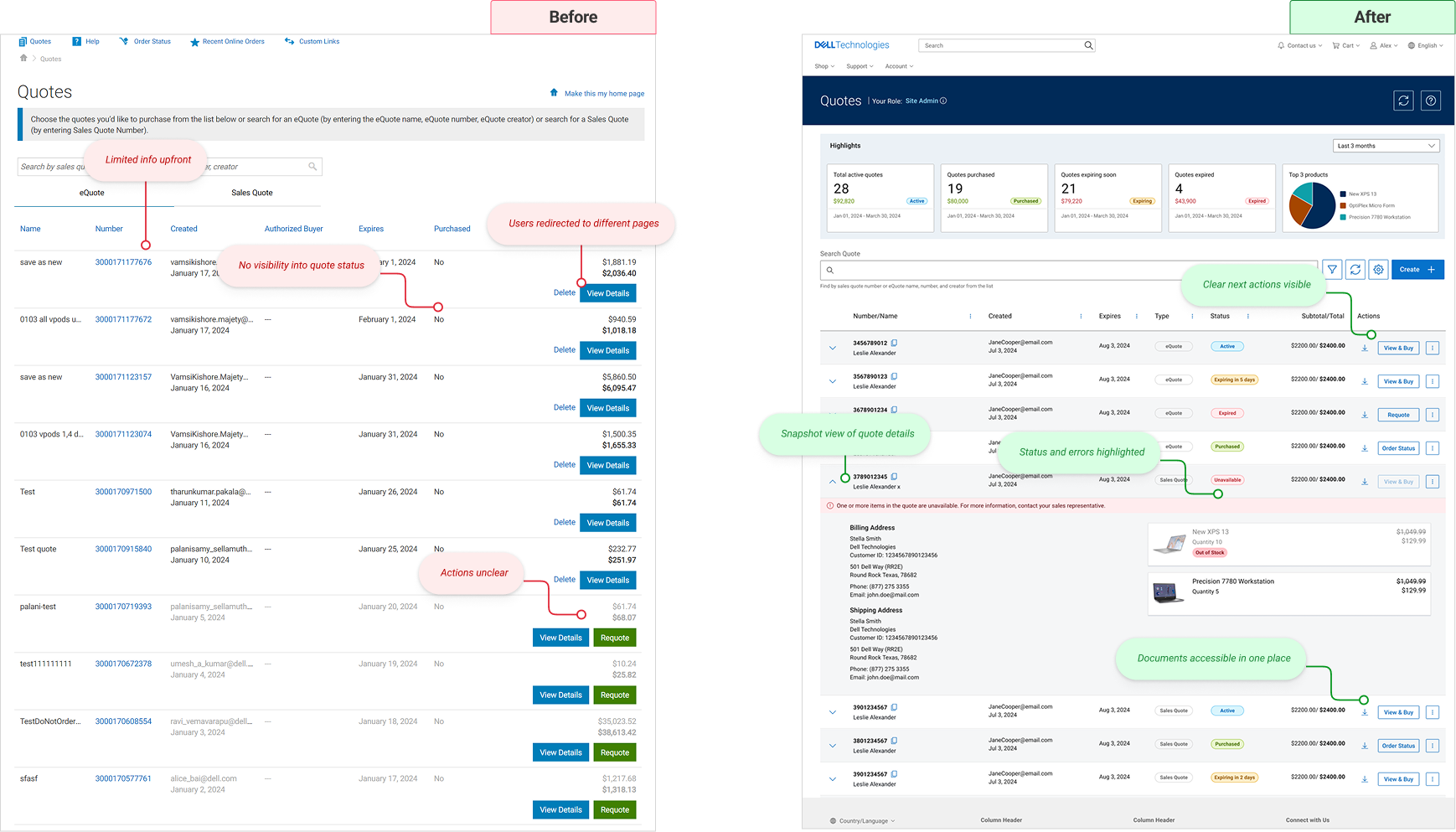Click the filter funnel icon in After view
Viewport: 1456px width, 832px height.
(x=1332, y=270)
